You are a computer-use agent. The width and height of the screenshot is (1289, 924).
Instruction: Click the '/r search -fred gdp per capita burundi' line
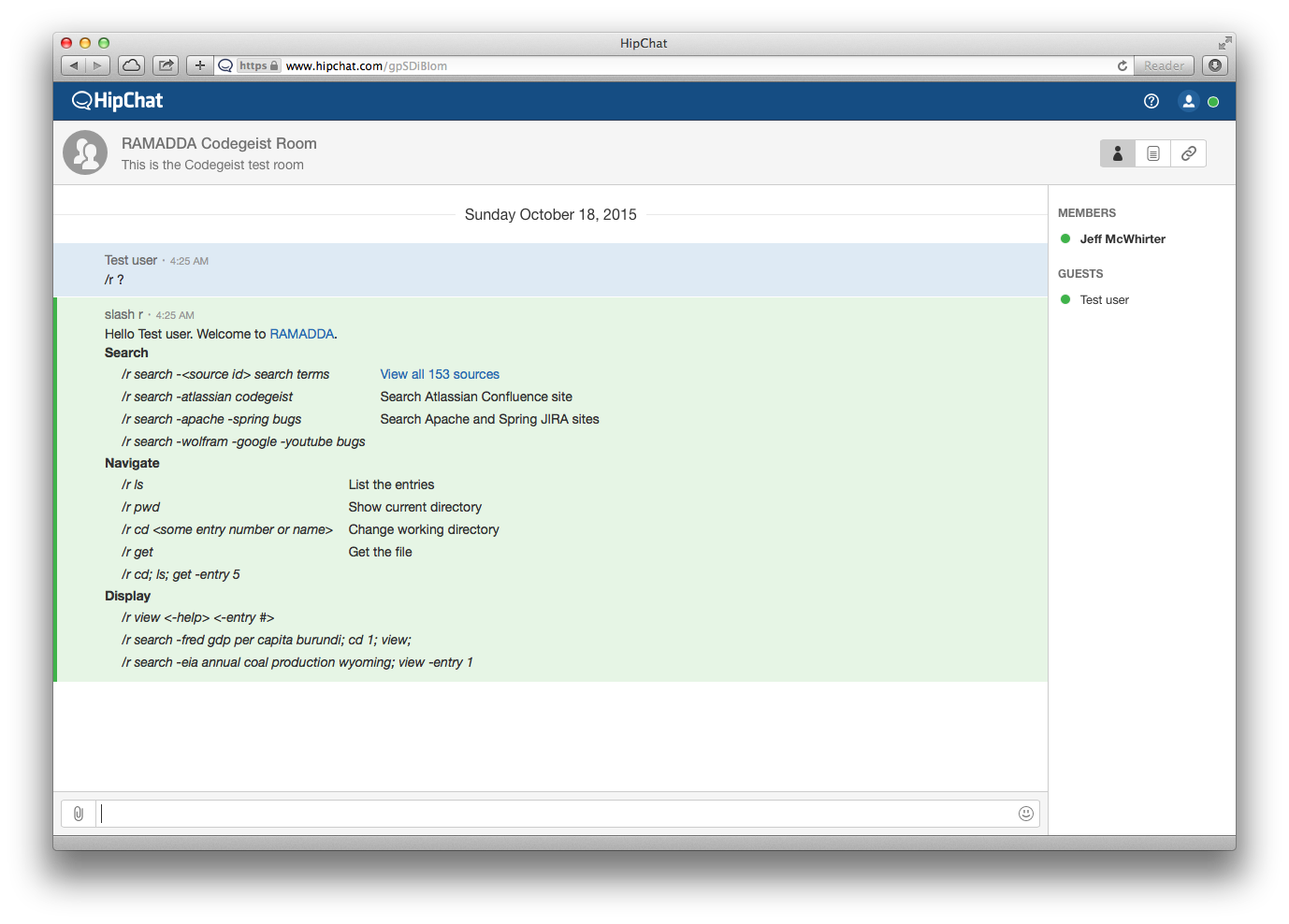[x=267, y=640]
